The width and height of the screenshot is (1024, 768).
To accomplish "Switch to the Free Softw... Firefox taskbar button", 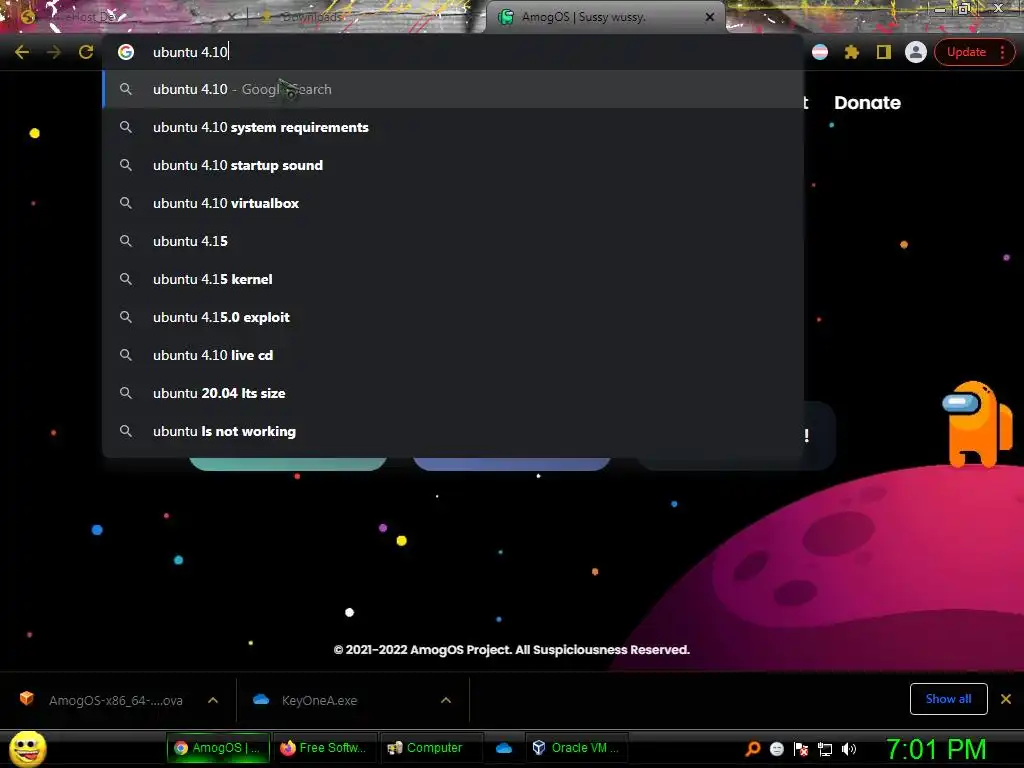I will pyautogui.click(x=323, y=748).
